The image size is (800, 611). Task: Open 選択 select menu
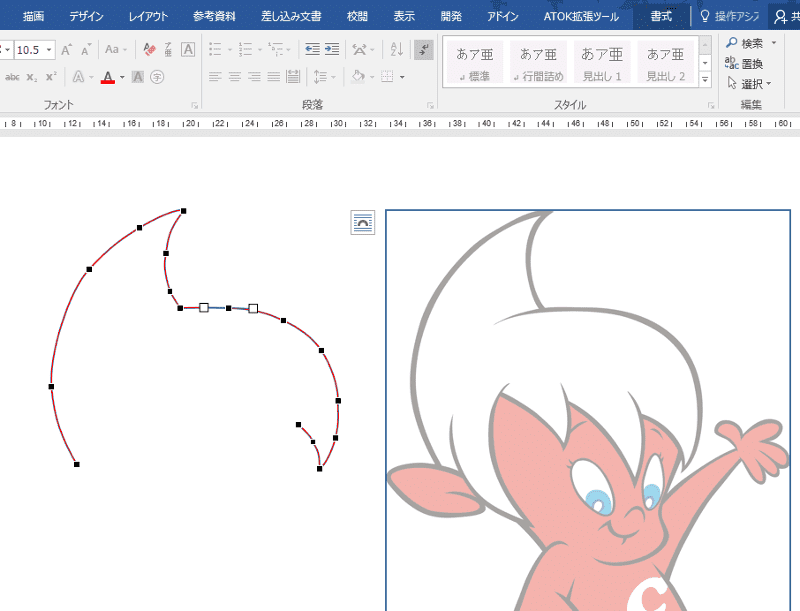tap(749, 84)
